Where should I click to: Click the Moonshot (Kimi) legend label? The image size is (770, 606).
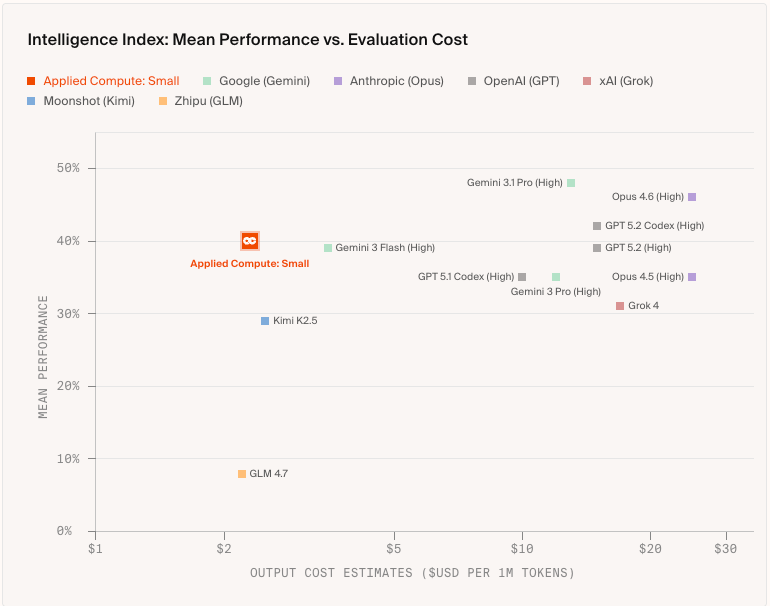(x=88, y=101)
